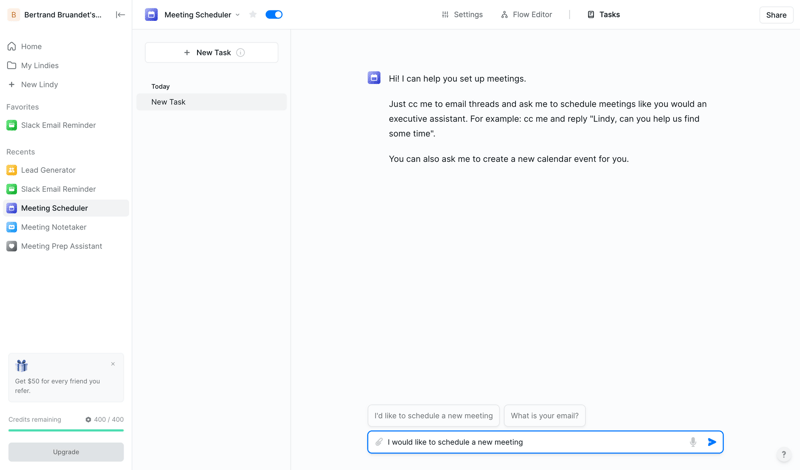Screen dimensions: 800x470
Task: Open the help question mark button
Action: tap(784, 454)
